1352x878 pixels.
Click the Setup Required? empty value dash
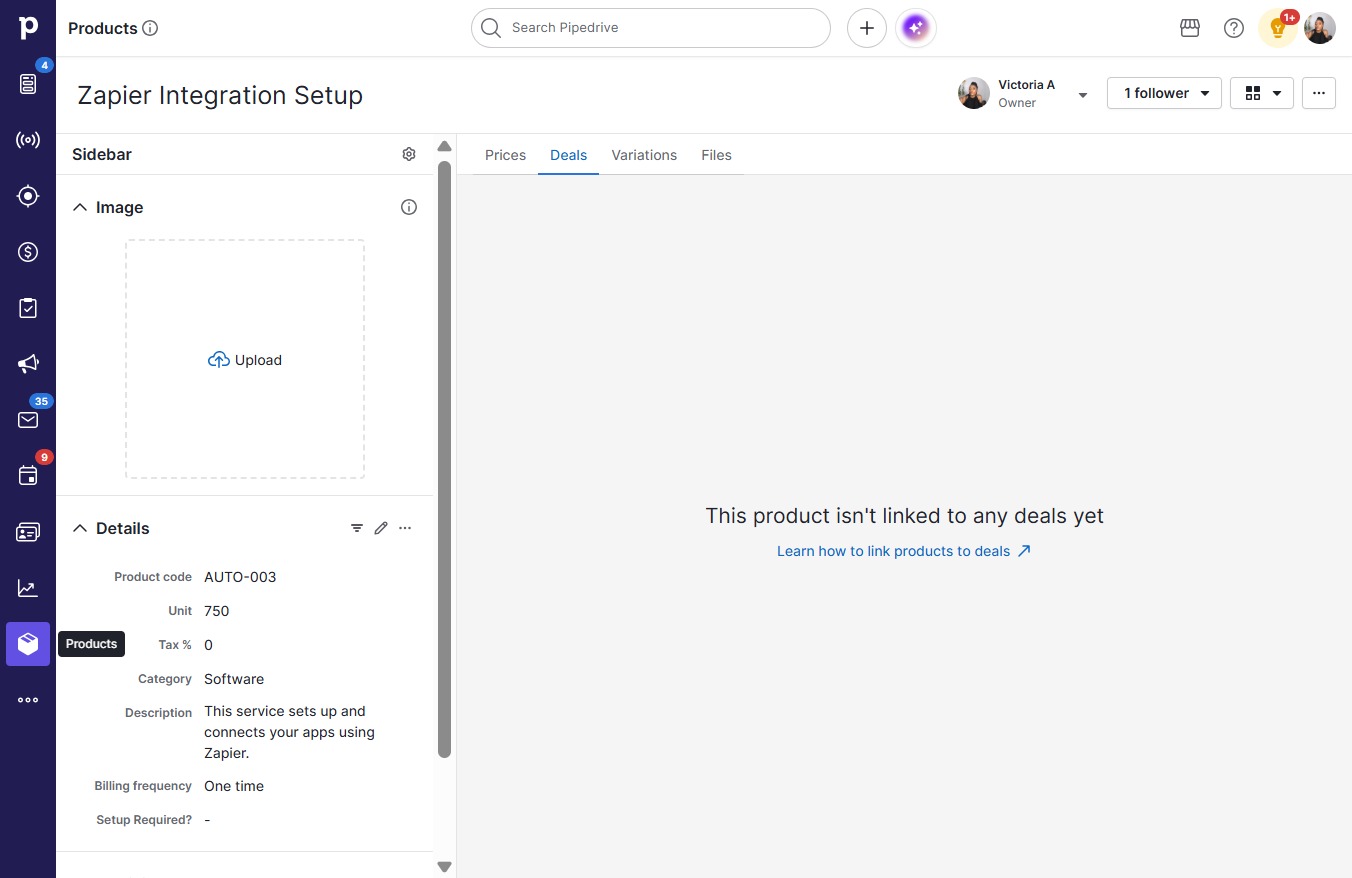pyautogui.click(x=207, y=820)
